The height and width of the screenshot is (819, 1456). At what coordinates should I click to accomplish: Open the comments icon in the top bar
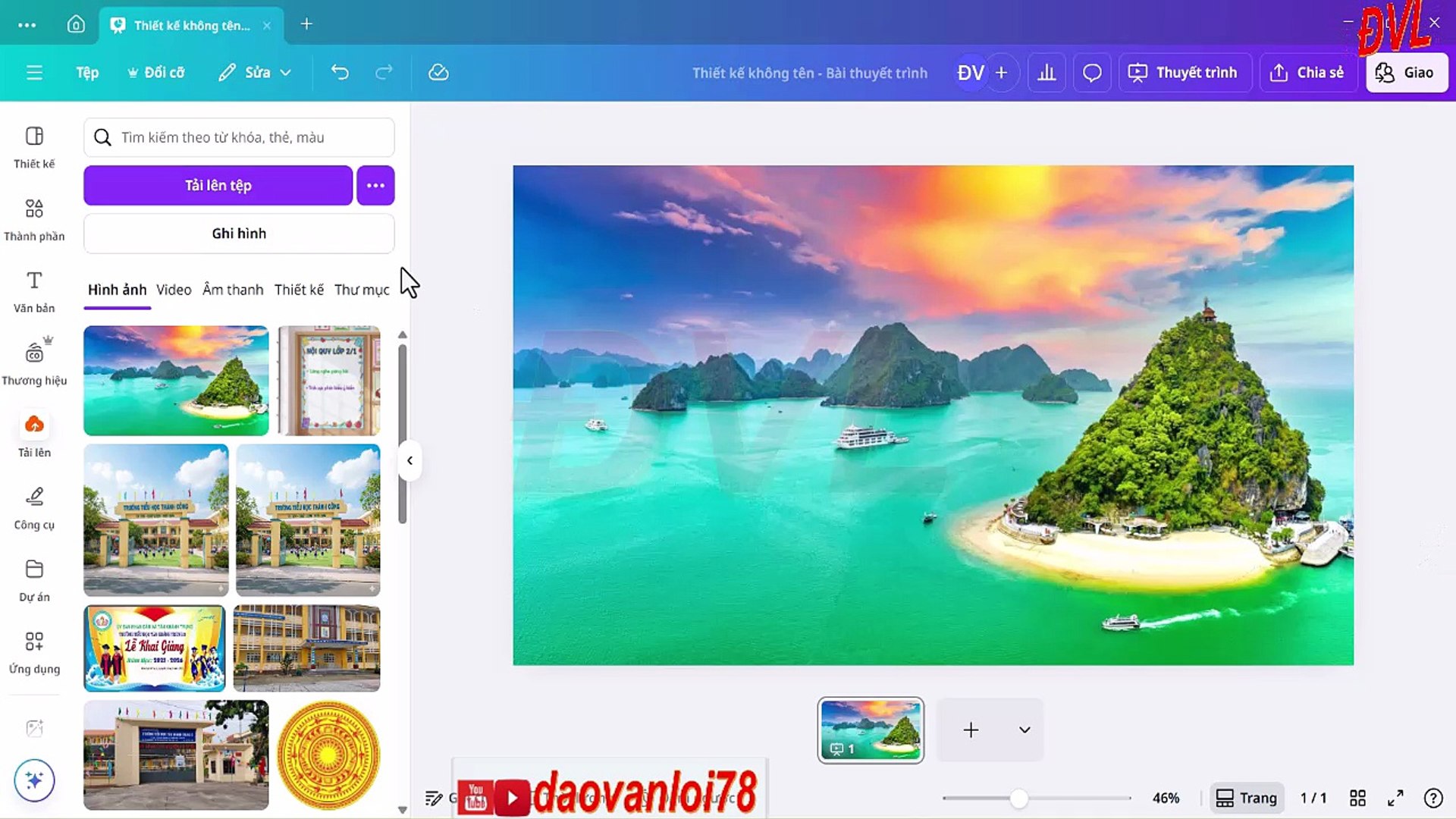click(x=1092, y=72)
